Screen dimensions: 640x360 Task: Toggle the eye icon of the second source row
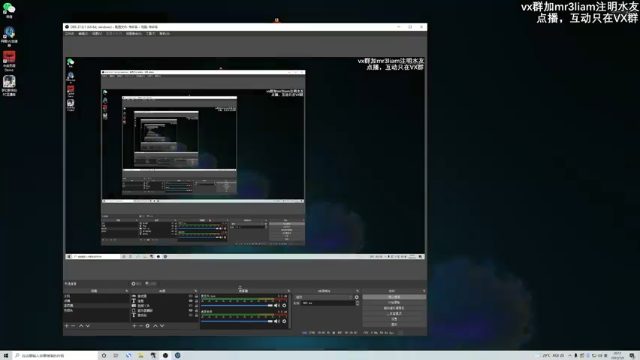191,301
